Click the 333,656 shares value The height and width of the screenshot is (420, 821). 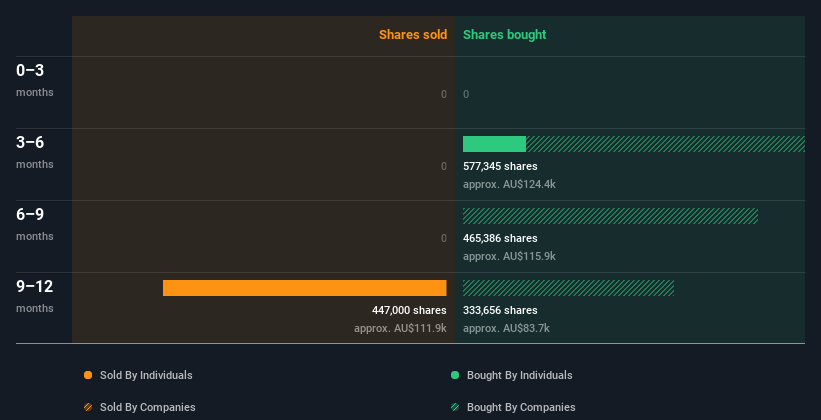pyautogui.click(x=500, y=310)
